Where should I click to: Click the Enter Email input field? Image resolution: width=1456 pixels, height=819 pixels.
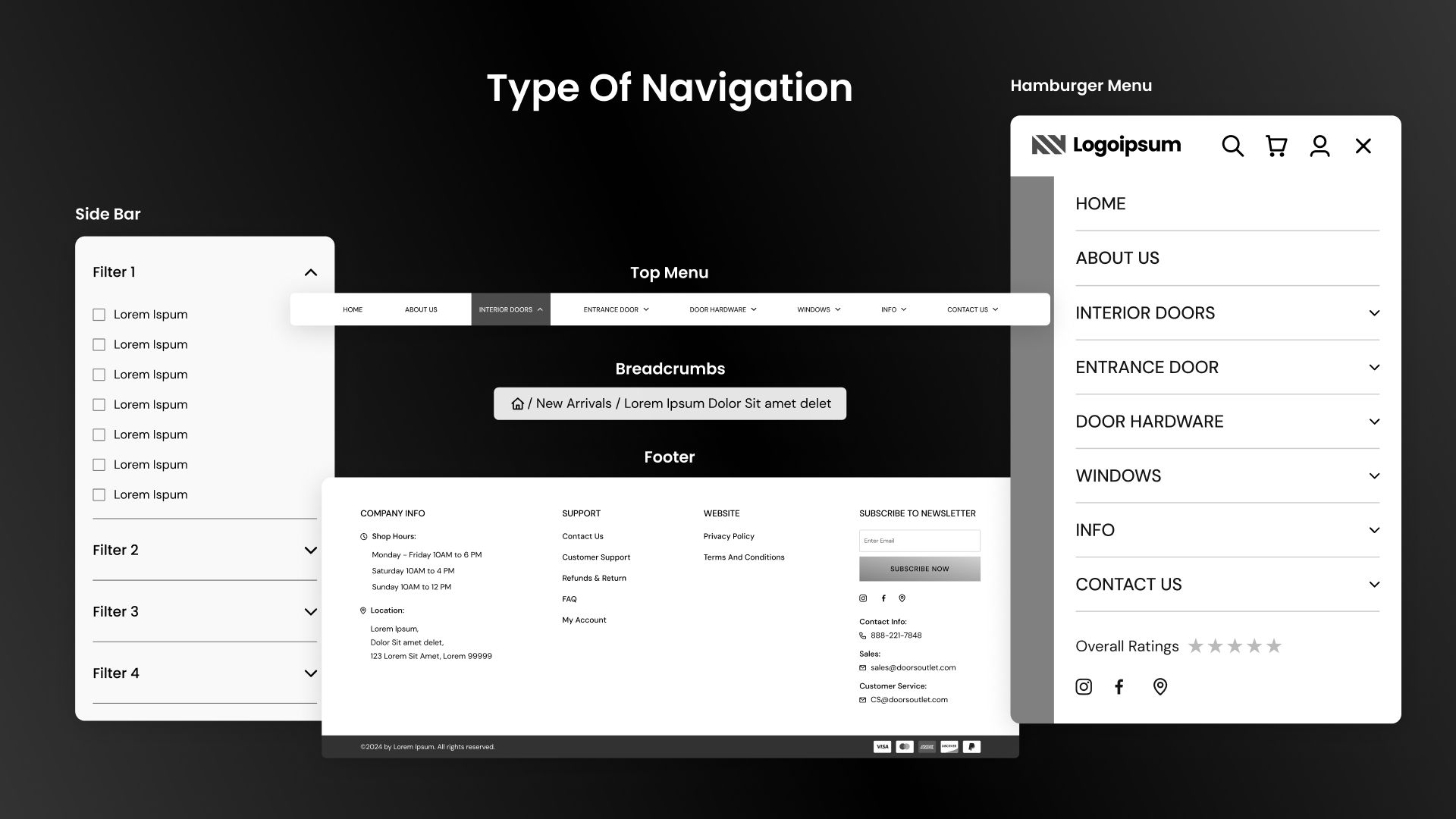point(919,541)
